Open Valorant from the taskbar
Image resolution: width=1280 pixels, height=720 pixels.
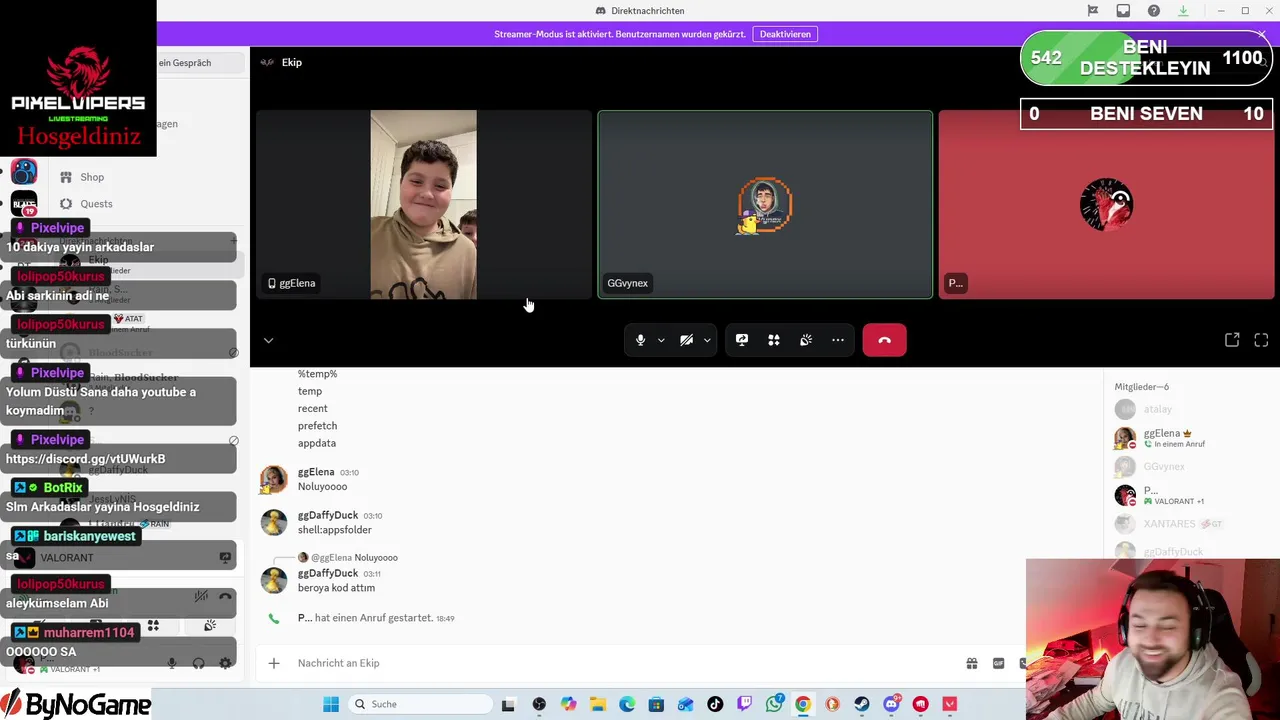[x=950, y=704]
